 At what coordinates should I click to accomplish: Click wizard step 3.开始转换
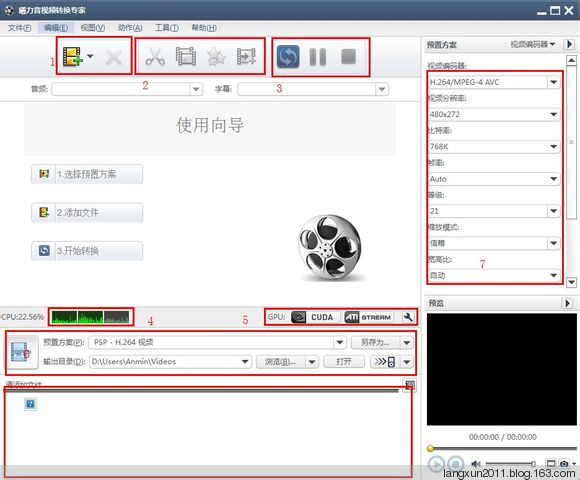point(87,251)
